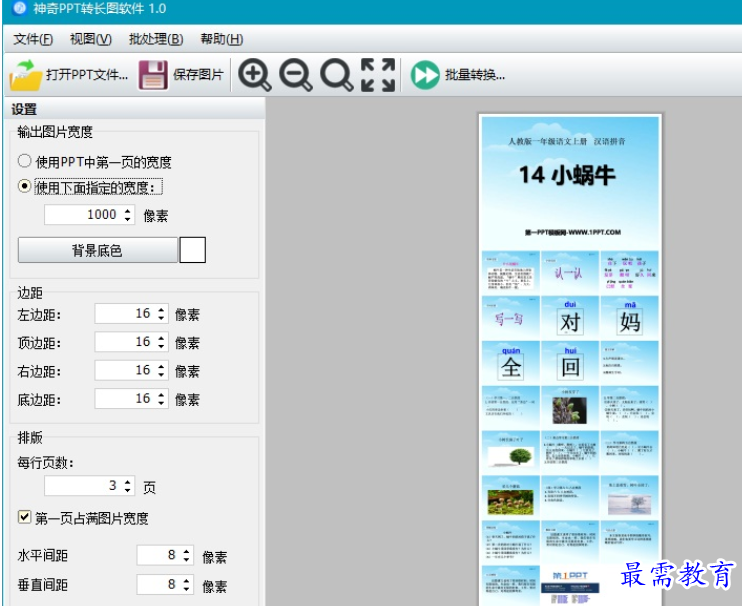Zoom in with the plus magnifier icon
The image size is (742, 606).
(x=255, y=75)
